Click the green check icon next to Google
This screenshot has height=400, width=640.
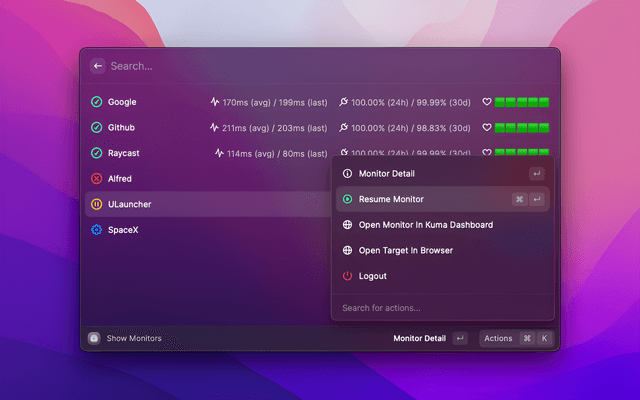click(97, 102)
